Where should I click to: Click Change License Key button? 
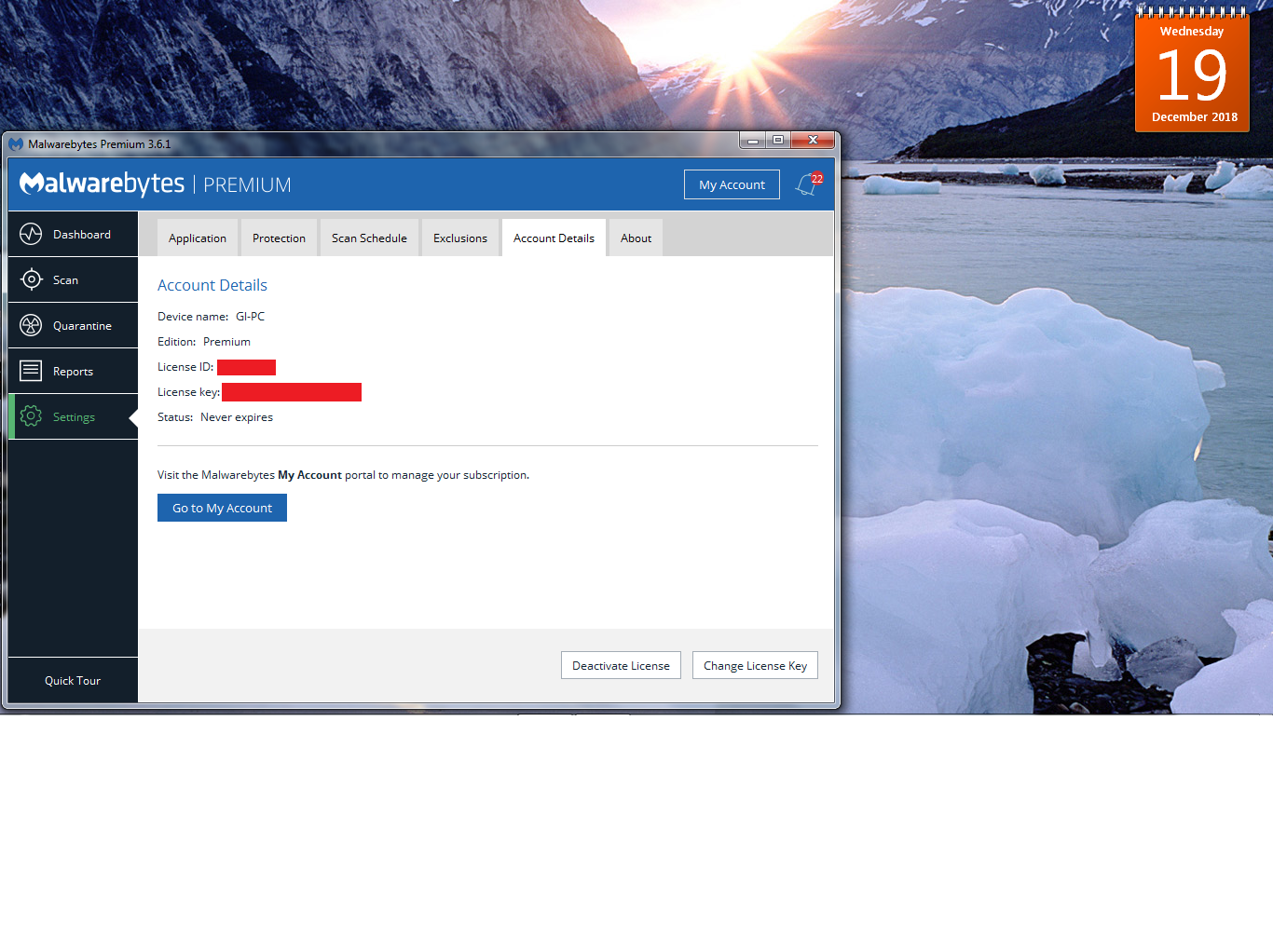(x=755, y=665)
